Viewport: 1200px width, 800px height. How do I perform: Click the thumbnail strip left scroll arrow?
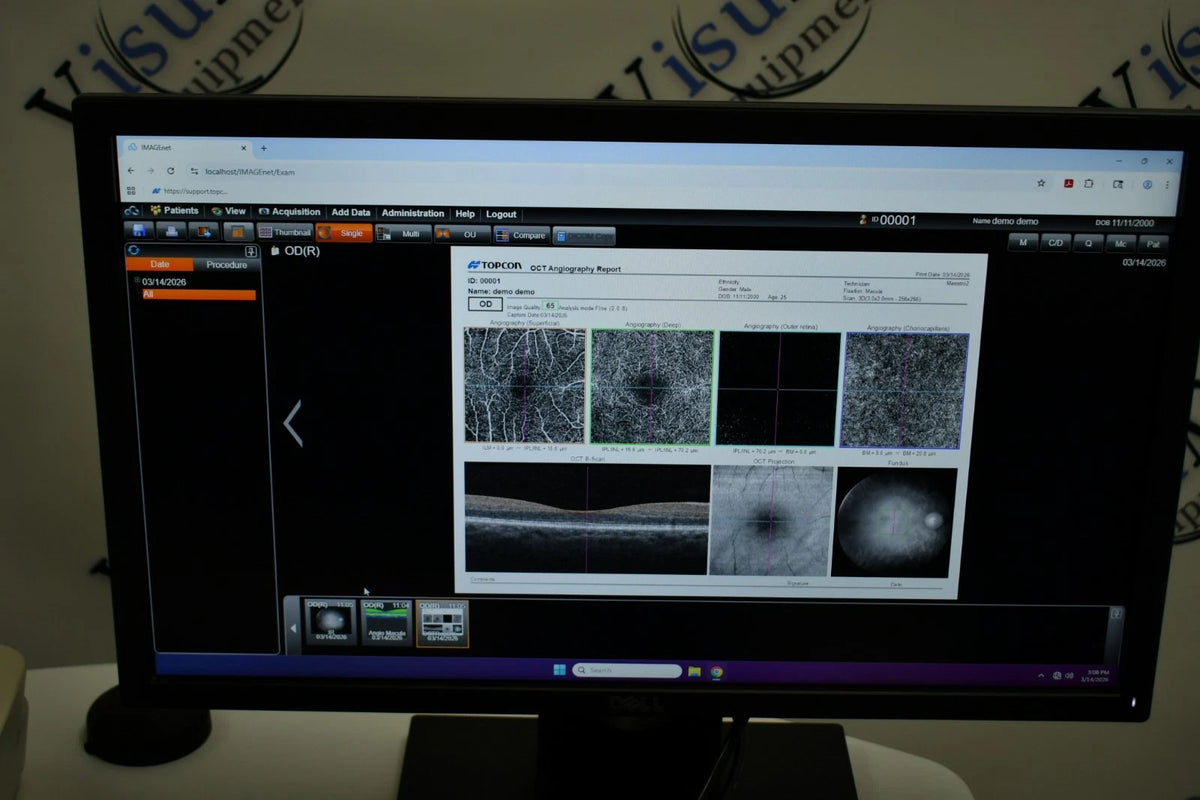[x=294, y=628]
